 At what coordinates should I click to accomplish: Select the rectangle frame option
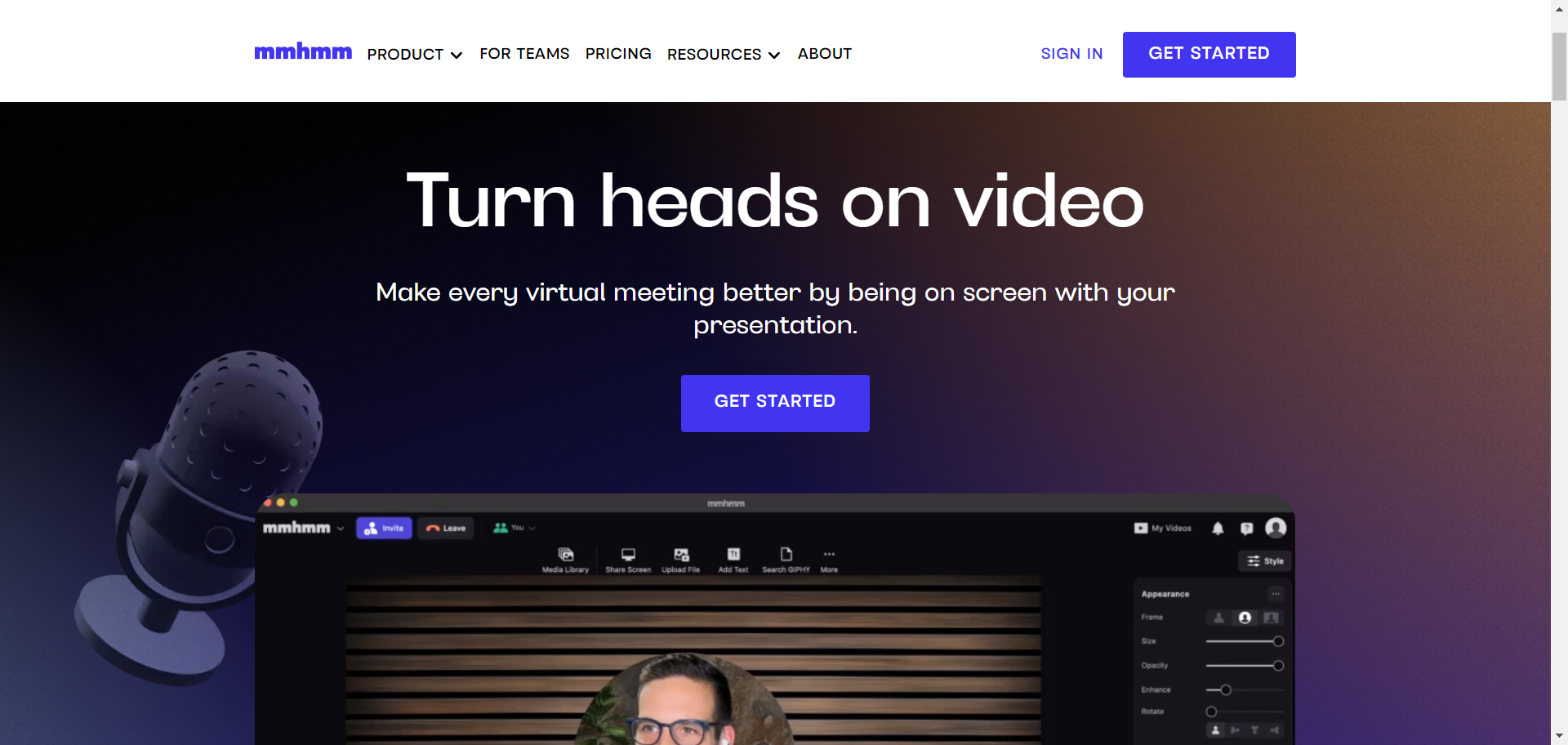coord(1271,618)
